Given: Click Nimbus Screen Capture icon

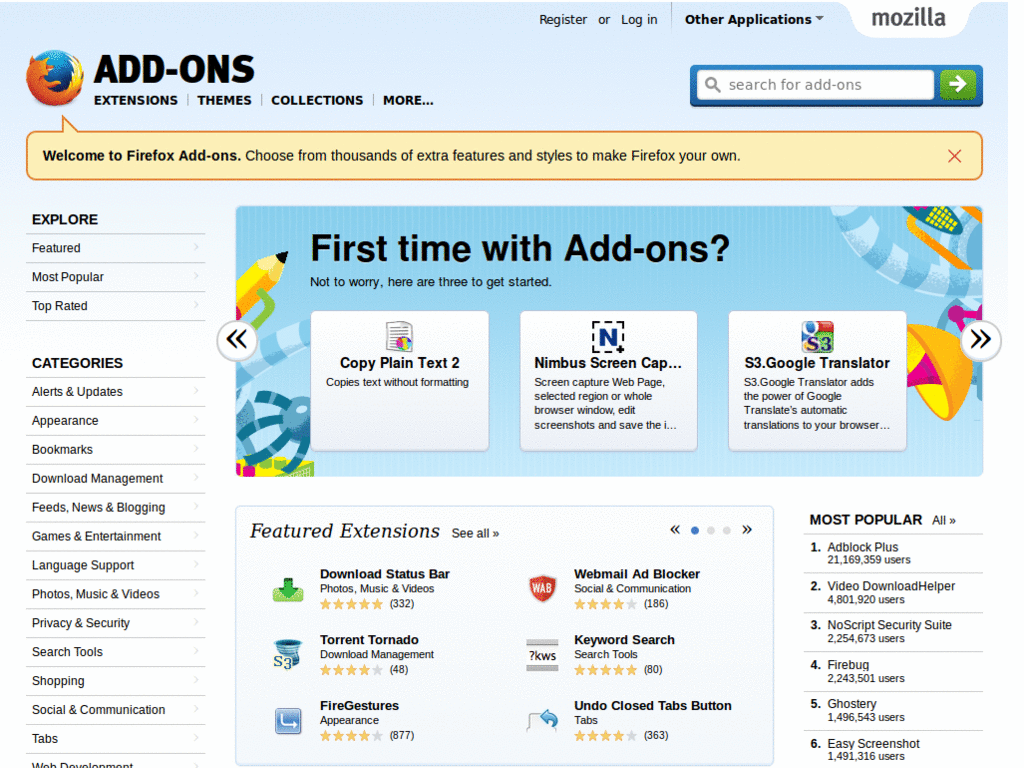Looking at the screenshot, I should (608, 336).
